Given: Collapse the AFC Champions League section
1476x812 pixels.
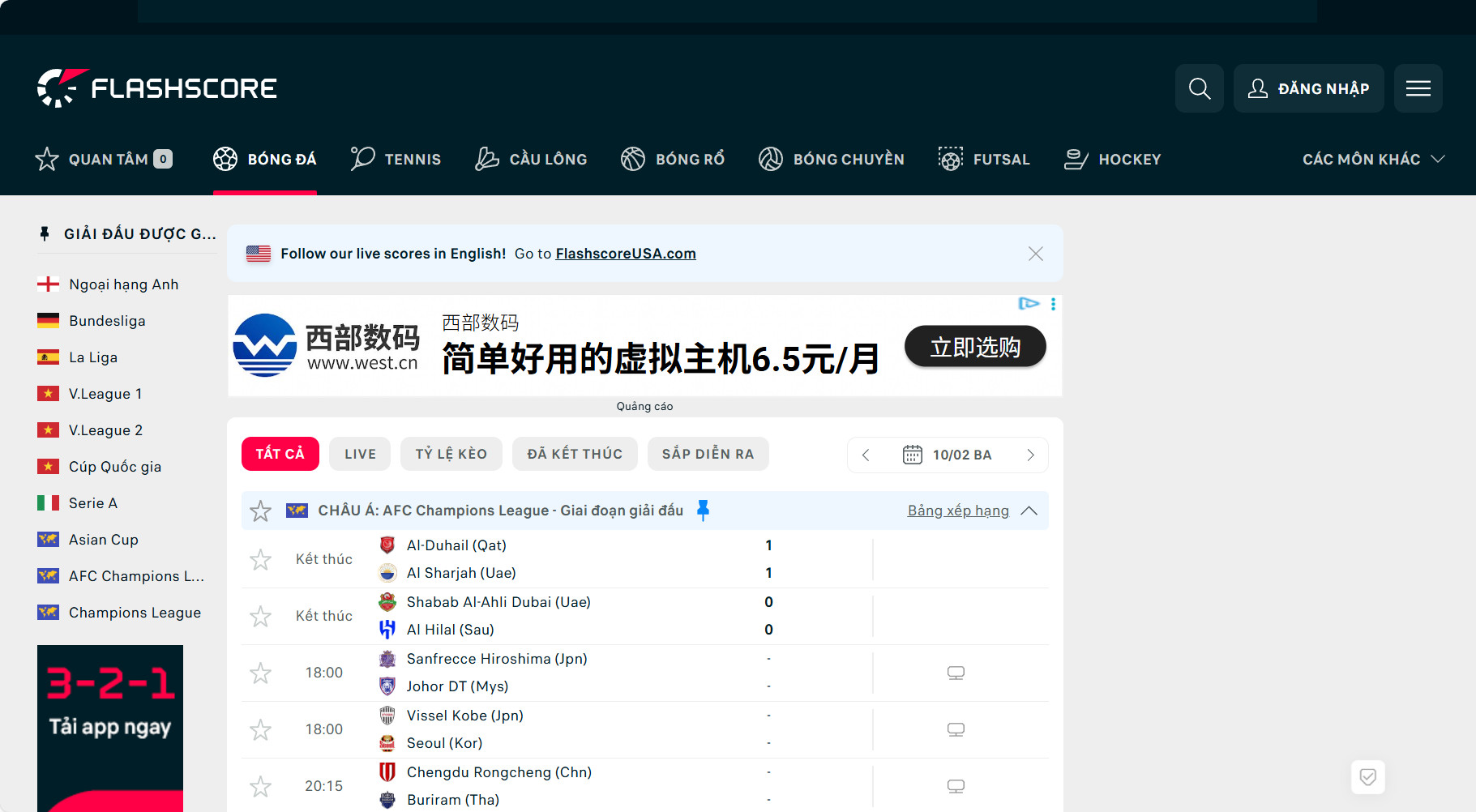Looking at the screenshot, I should click(x=1029, y=511).
